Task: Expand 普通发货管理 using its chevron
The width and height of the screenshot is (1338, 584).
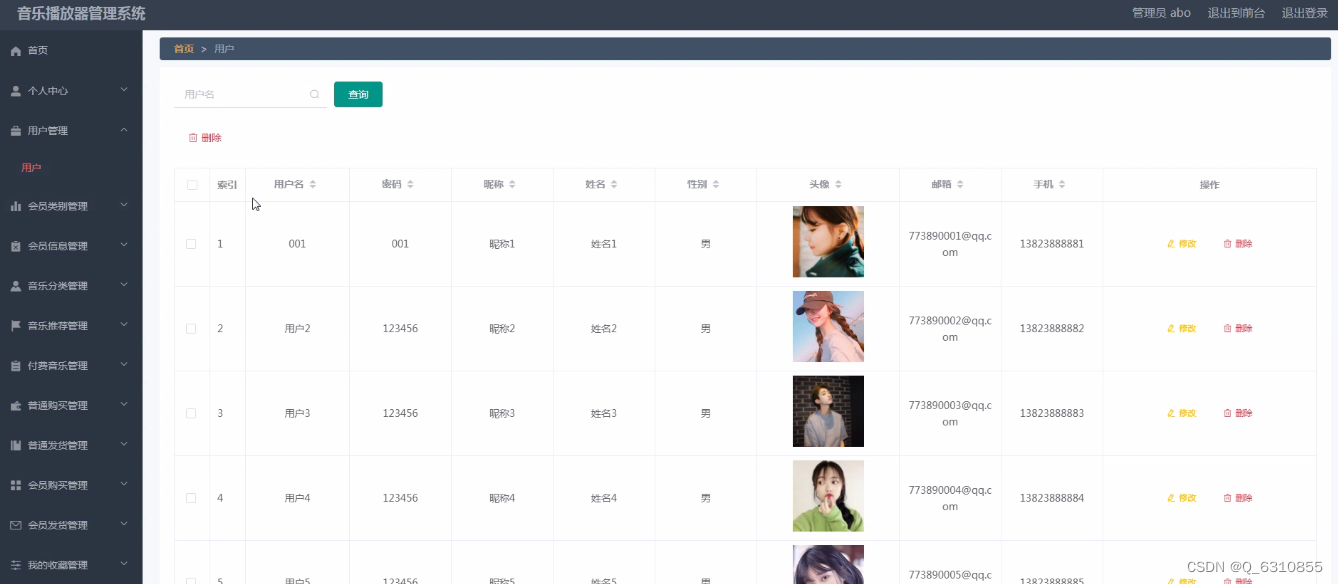Action: (x=124, y=445)
